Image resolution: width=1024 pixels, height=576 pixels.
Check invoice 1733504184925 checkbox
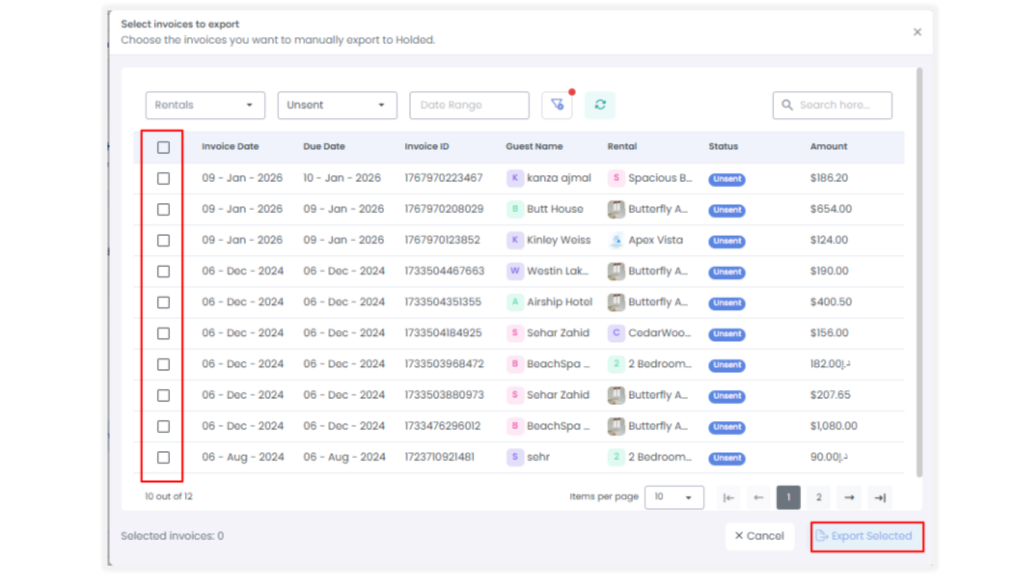163,334
